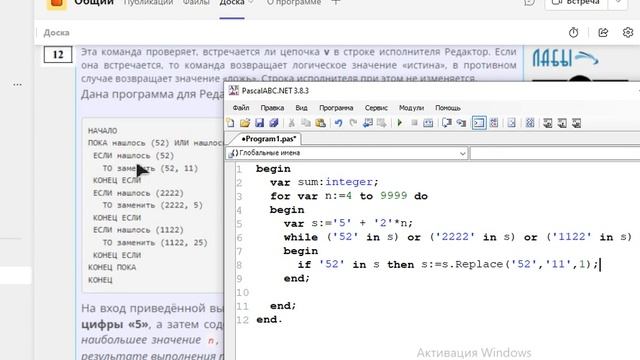This screenshot has height=360, width=640.
Task: Click the Format code icon
Action: 511,123
